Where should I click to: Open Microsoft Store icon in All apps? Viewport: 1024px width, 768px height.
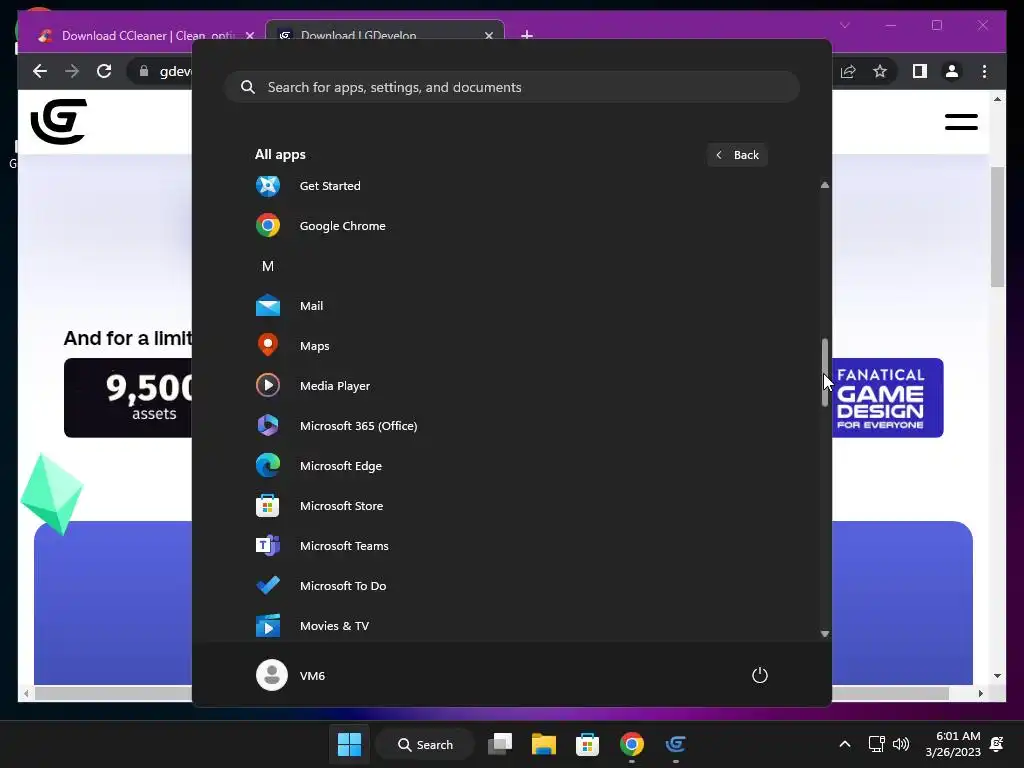pos(268,505)
